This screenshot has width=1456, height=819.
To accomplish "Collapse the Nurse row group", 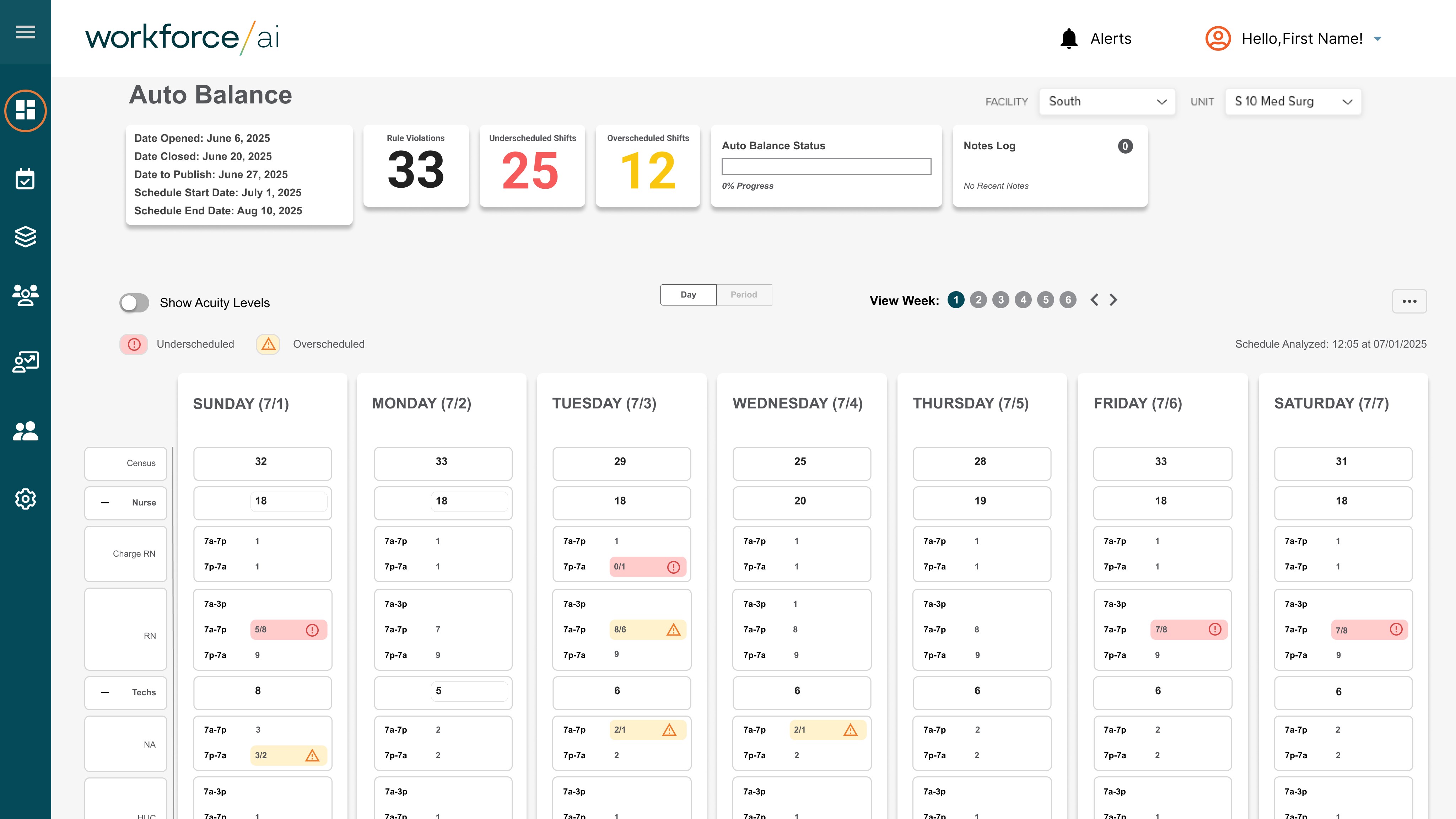I will (x=104, y=503).
